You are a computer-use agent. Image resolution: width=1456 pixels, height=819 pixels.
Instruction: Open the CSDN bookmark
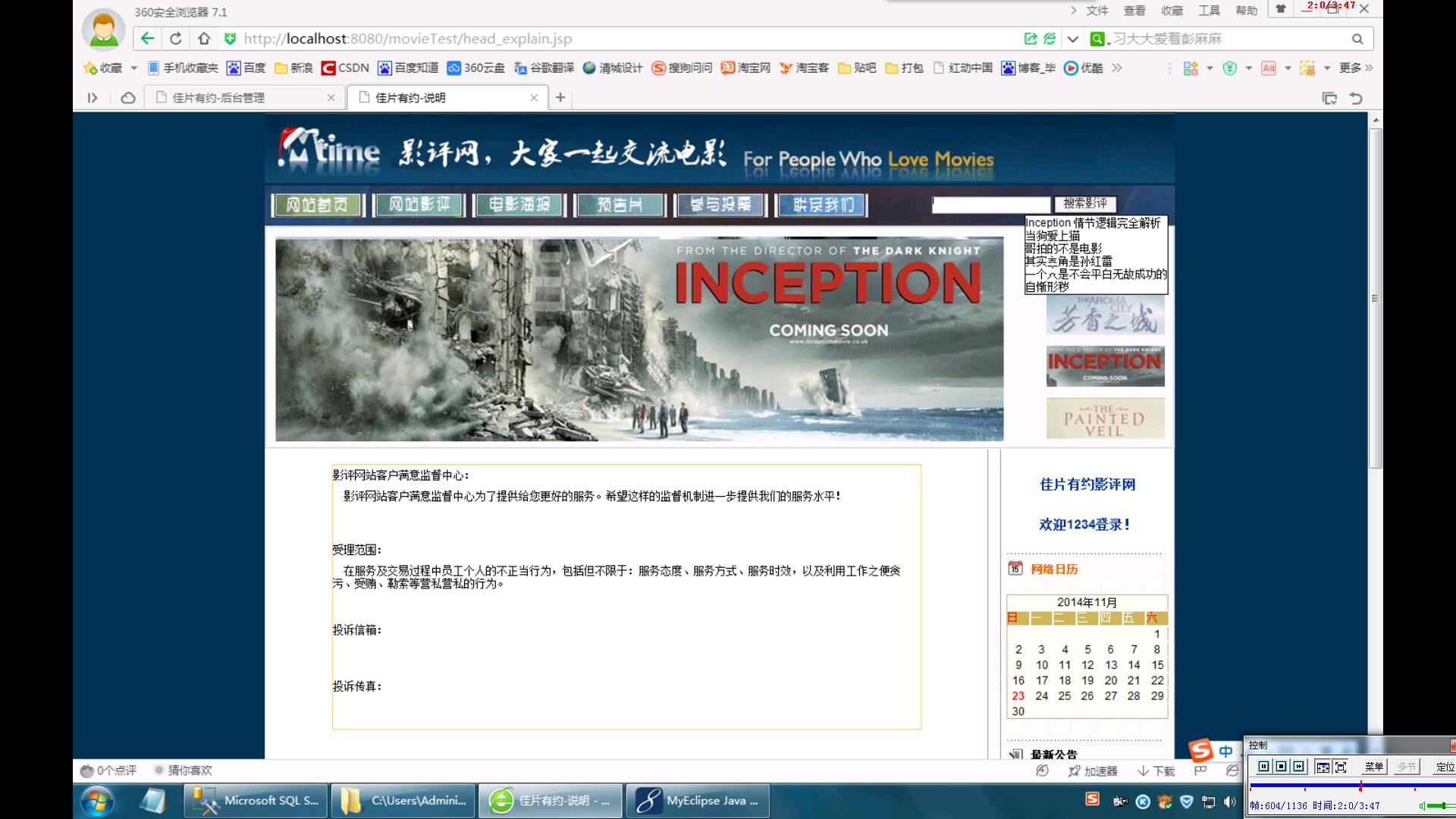tap(345, 68)
